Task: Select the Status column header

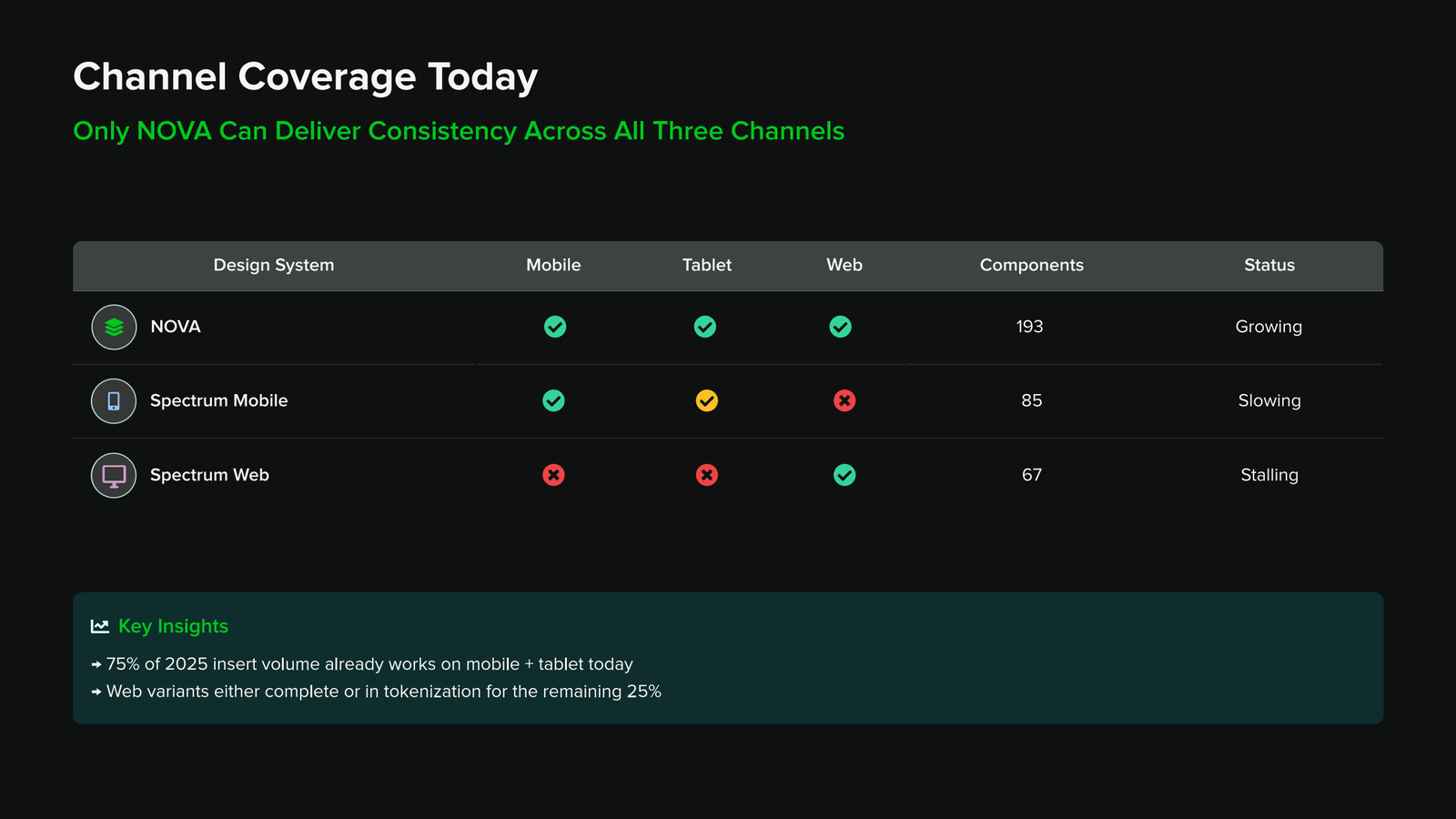Action: (1269, 265)
